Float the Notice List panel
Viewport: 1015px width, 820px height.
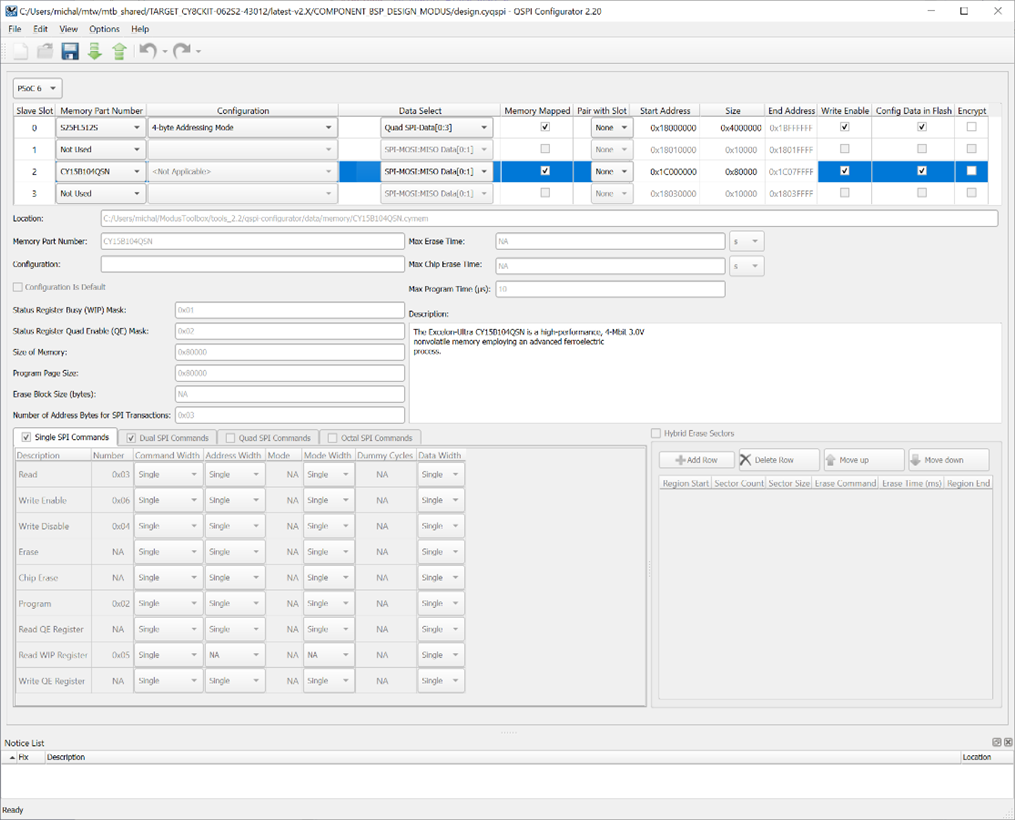coord(996,742)
